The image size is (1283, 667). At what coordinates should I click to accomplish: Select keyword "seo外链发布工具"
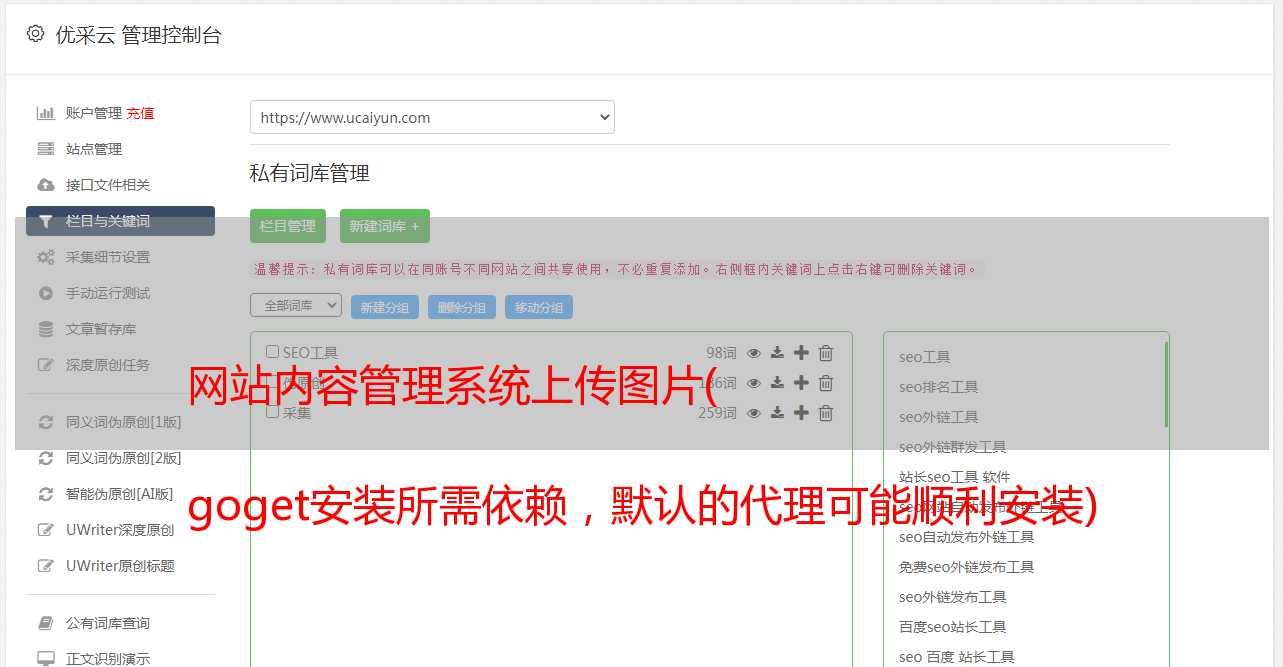(x=953, y=597)
